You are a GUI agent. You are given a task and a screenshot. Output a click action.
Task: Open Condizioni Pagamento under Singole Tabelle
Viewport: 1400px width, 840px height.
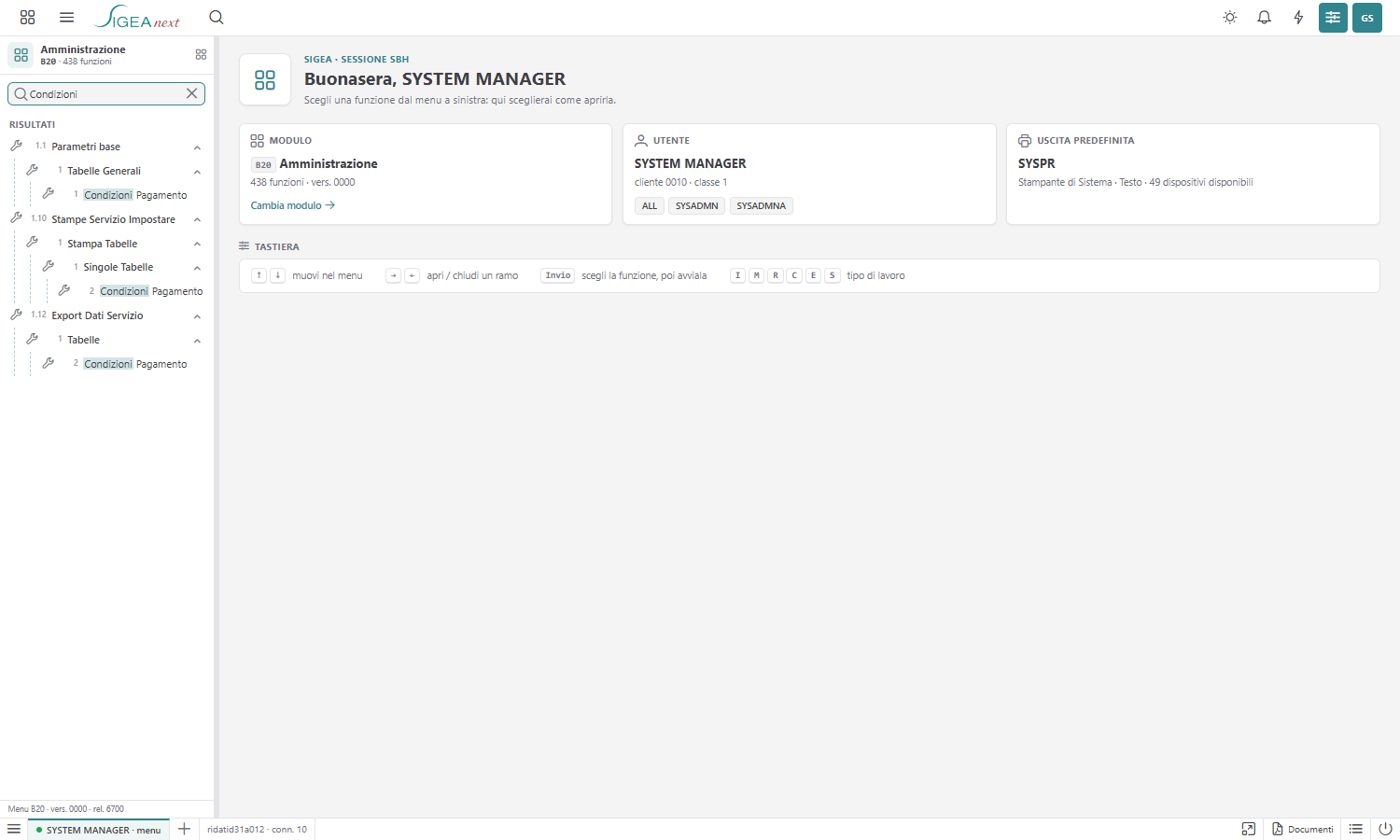coord(151,291)
